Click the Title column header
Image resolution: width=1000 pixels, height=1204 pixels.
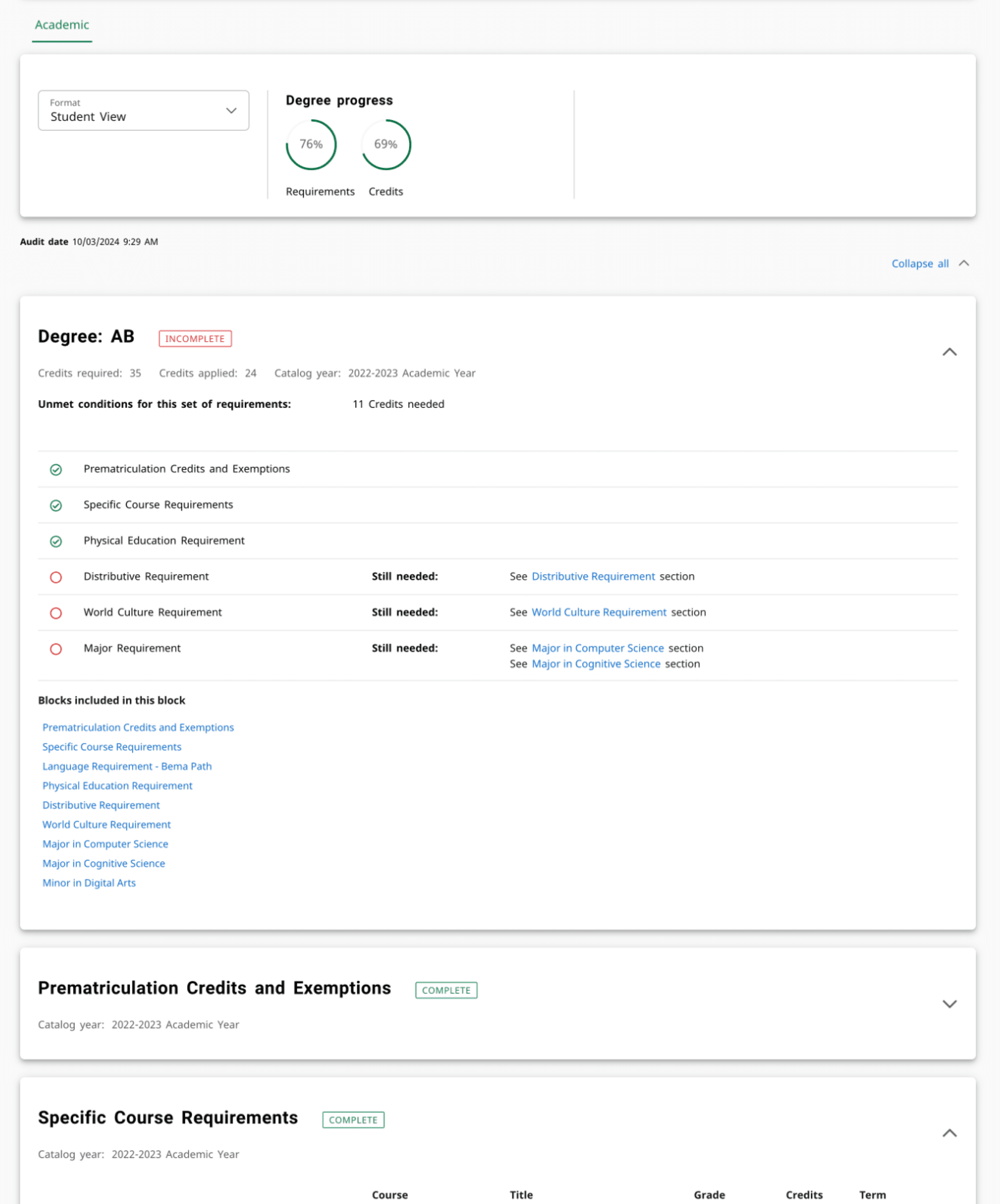point(521,1195)
